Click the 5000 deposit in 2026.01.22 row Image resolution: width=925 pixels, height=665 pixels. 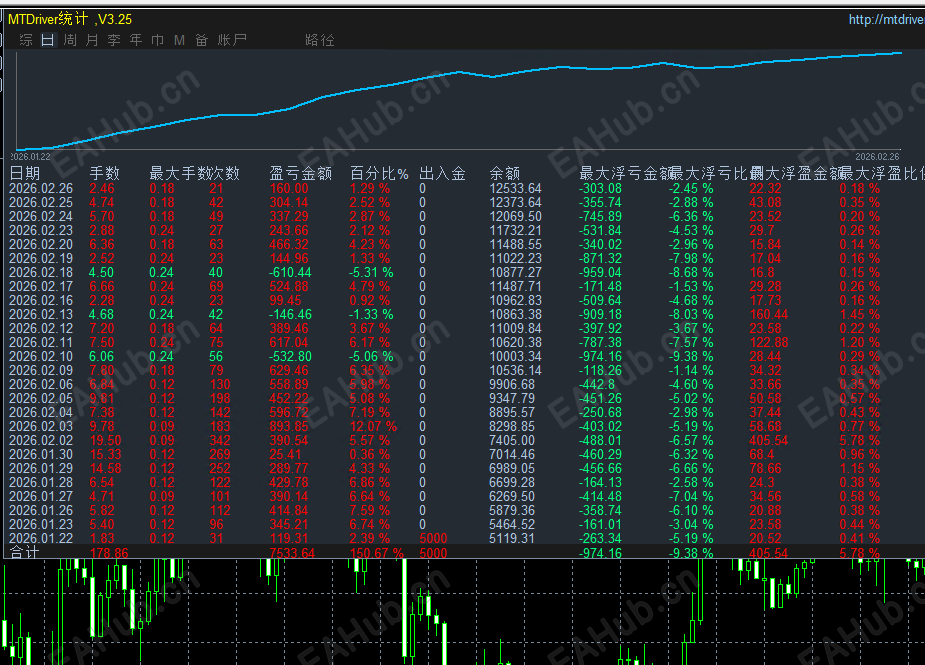(x=433, y=539)
